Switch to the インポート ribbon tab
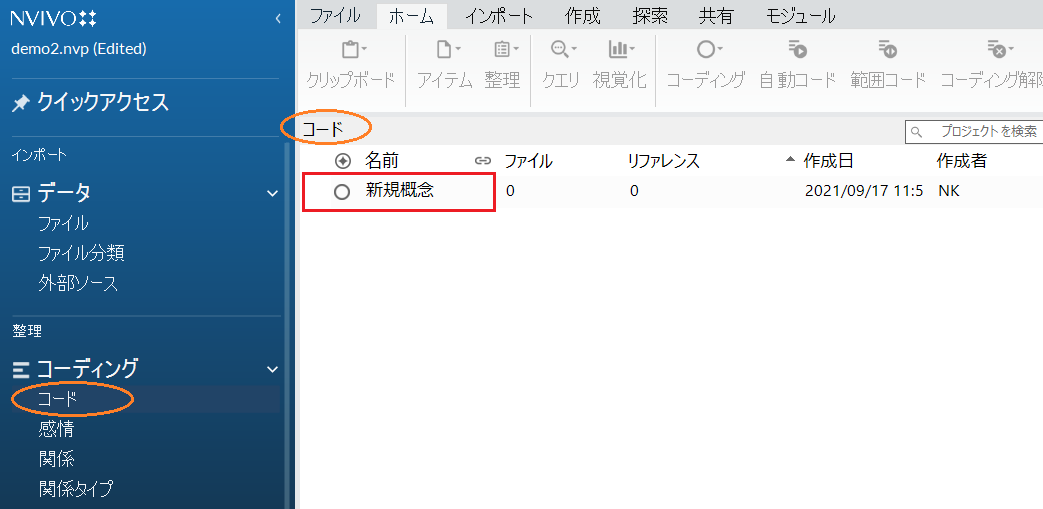Screen dimensions: 1043x509 (x=499, y=15)
